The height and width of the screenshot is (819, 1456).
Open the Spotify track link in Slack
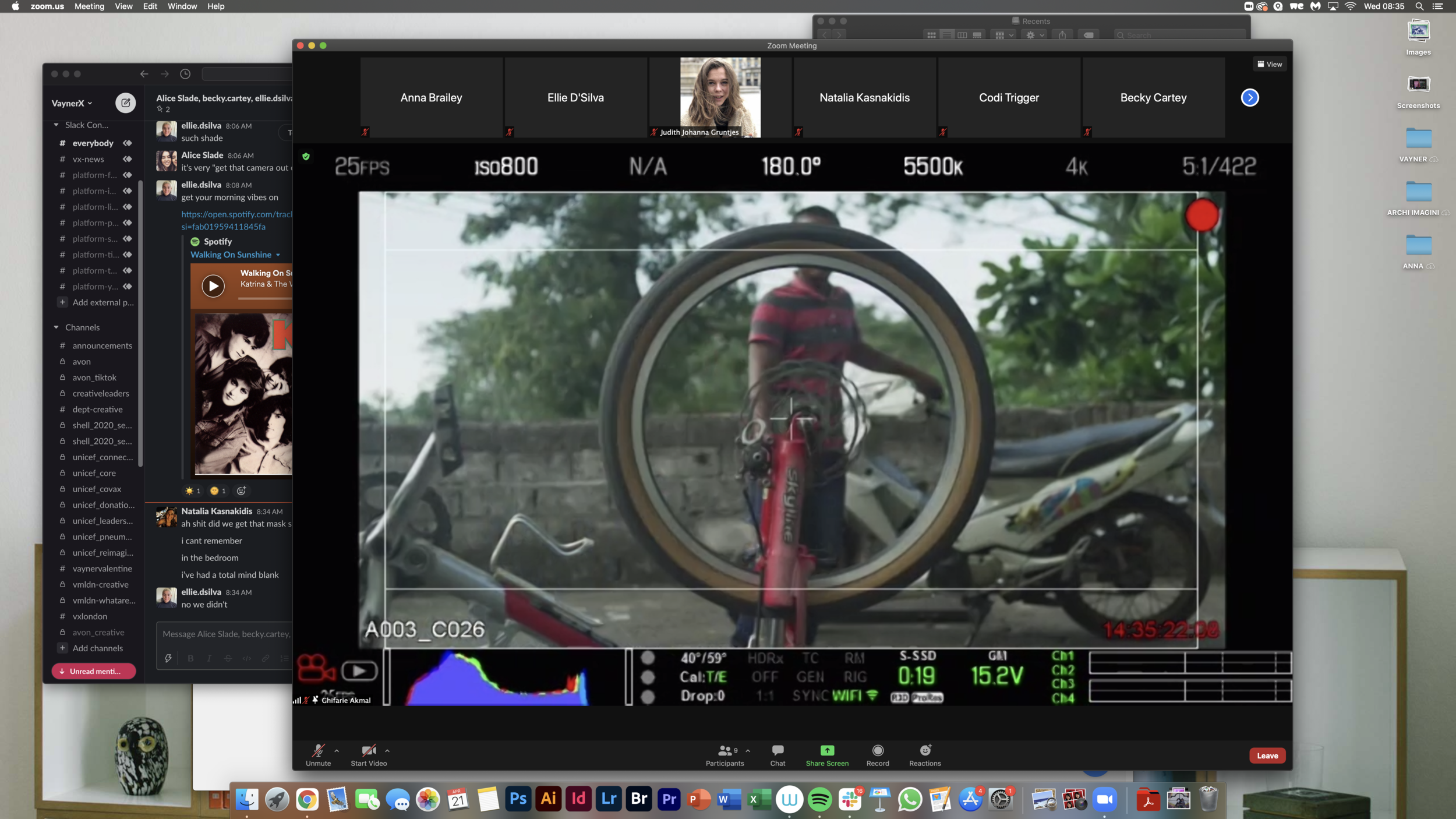pos(236,214)
